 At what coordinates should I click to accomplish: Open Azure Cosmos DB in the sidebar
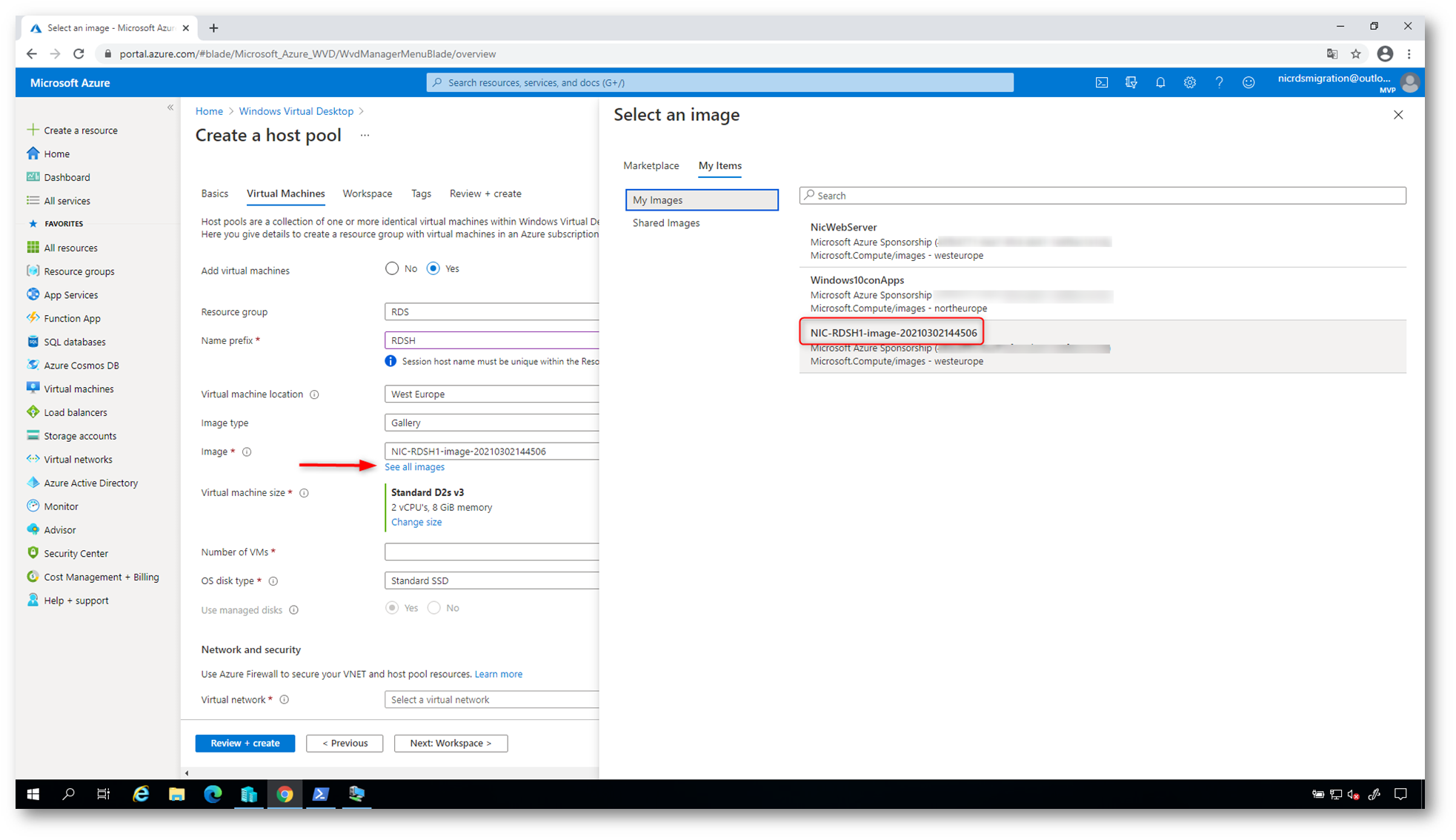[x=81, y=366]
